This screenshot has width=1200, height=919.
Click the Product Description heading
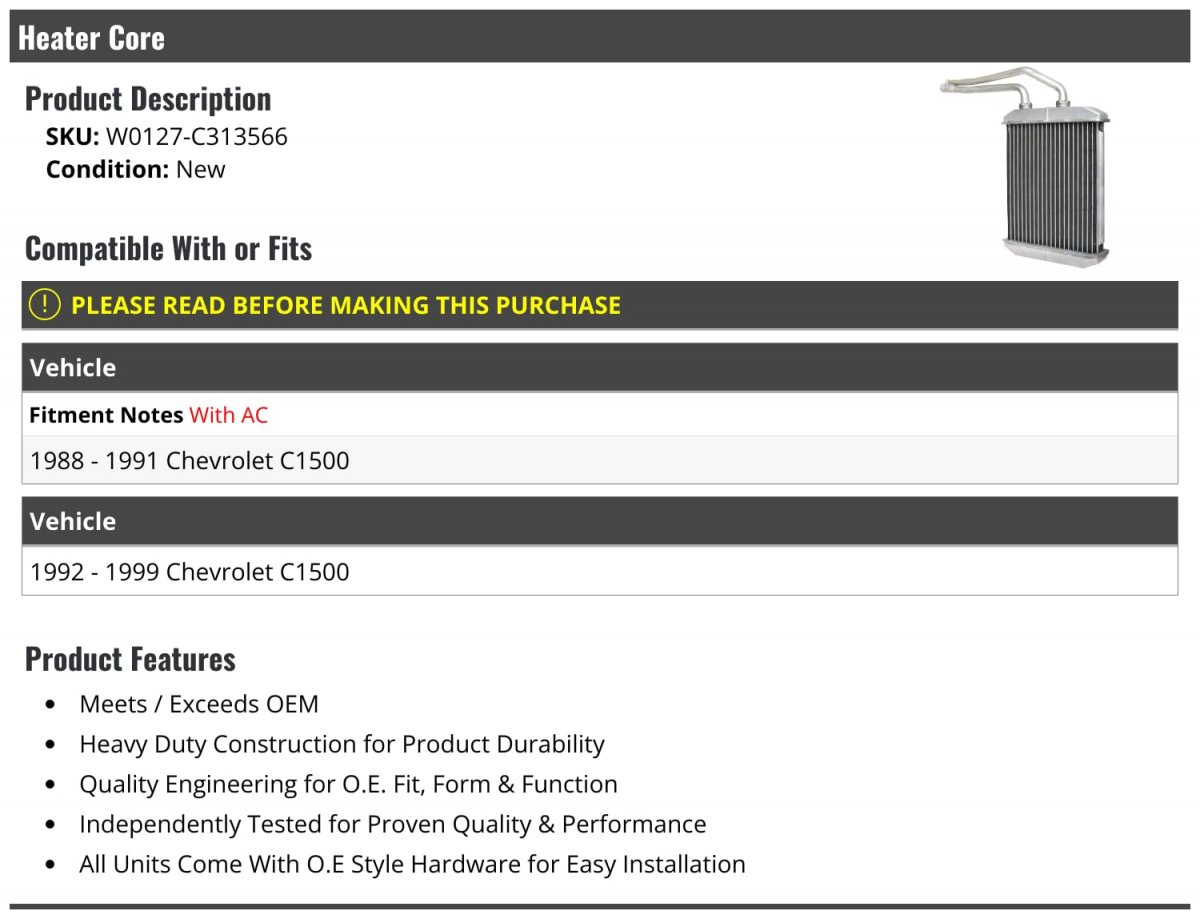[x=148, y=99]
